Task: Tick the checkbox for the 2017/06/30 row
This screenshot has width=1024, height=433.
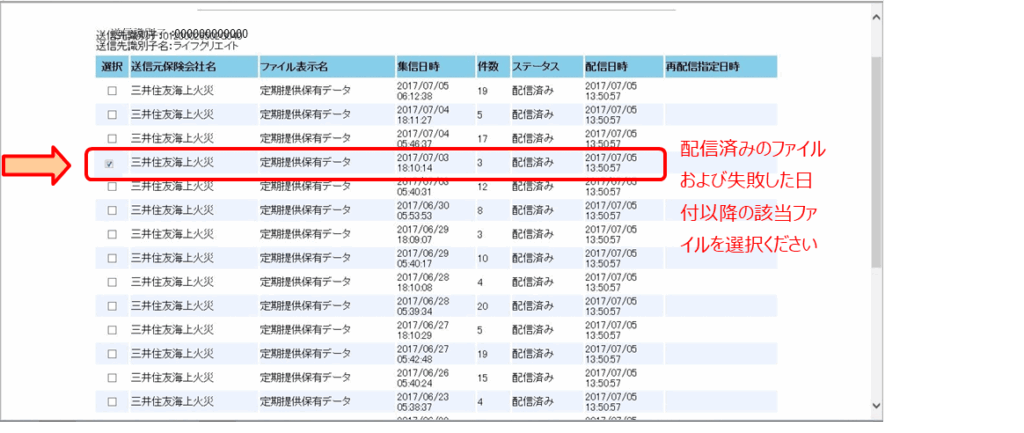Action: 112,211
